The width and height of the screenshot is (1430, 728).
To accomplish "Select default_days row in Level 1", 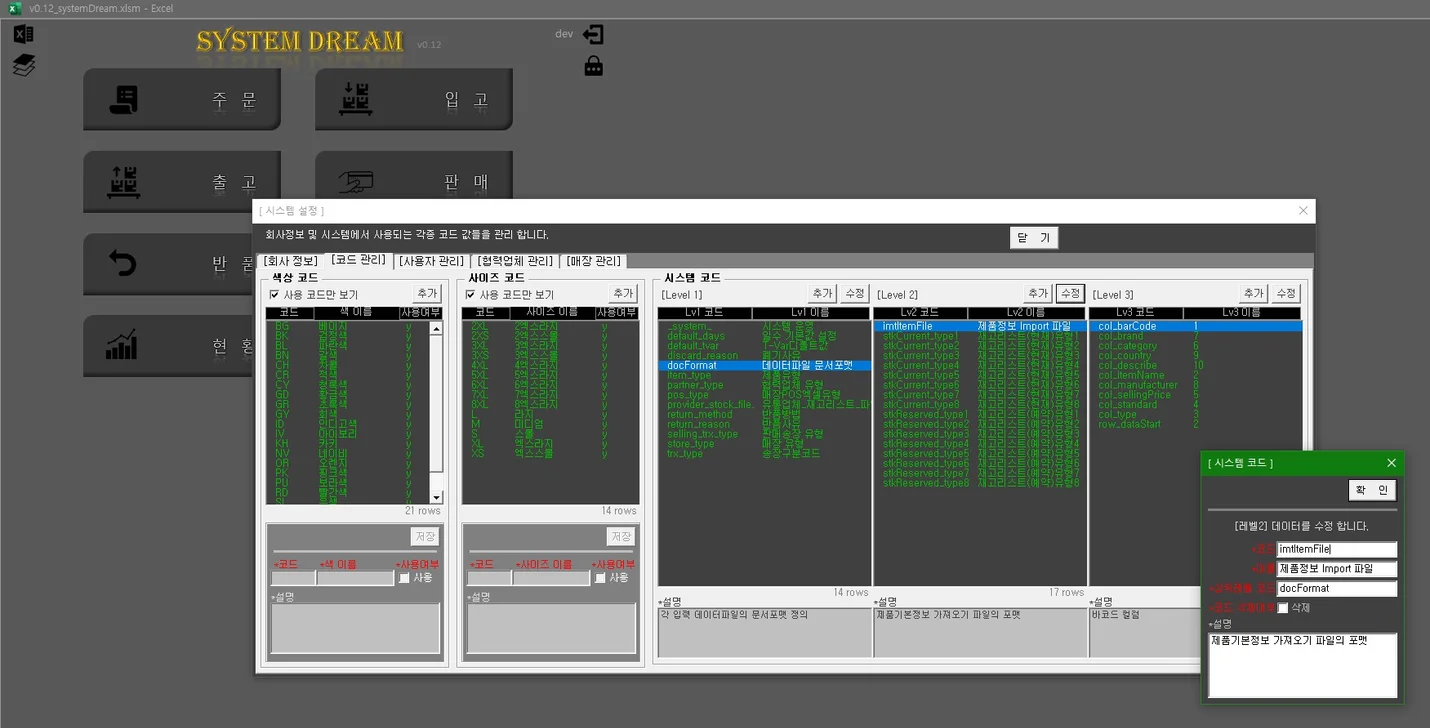I will point(765,336).
